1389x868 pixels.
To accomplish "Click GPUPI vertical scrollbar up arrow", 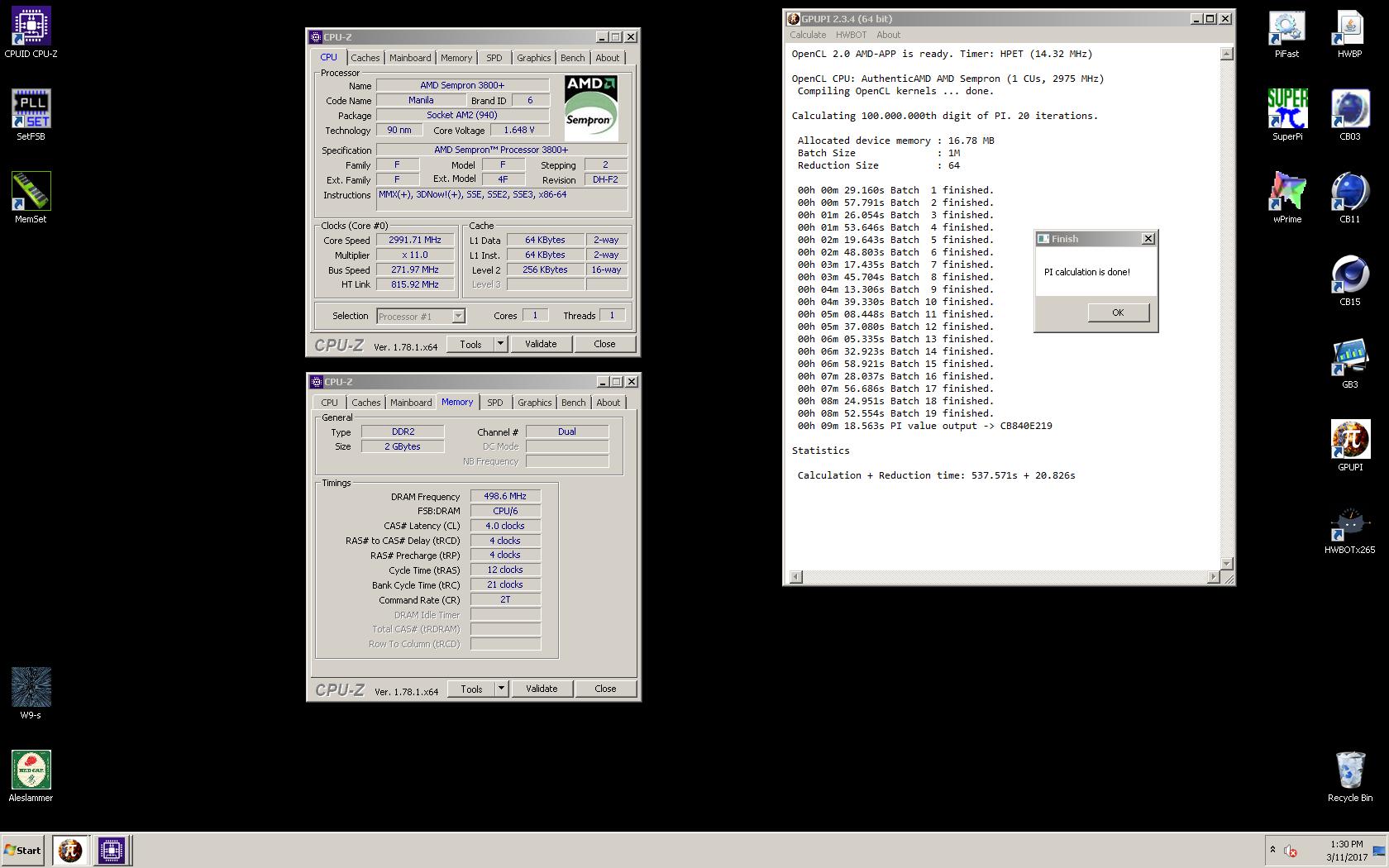I will coord(1227,54).
